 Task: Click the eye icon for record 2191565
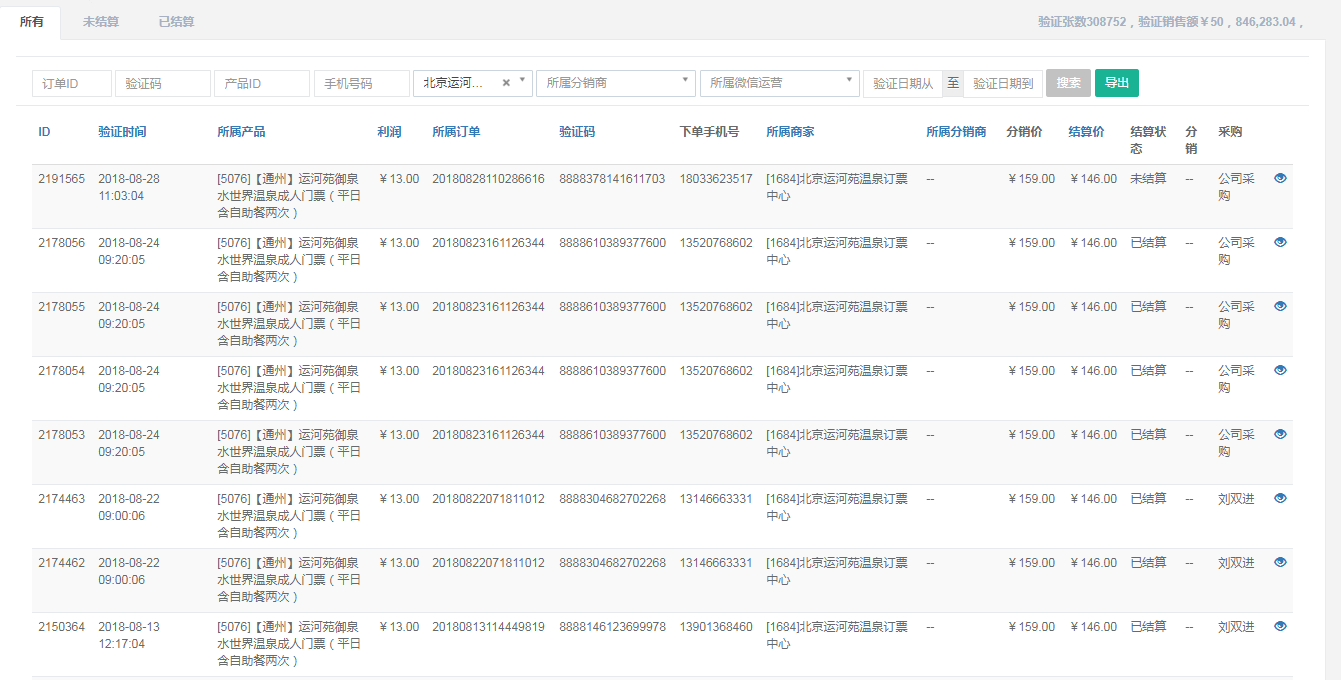point(1280,178)
